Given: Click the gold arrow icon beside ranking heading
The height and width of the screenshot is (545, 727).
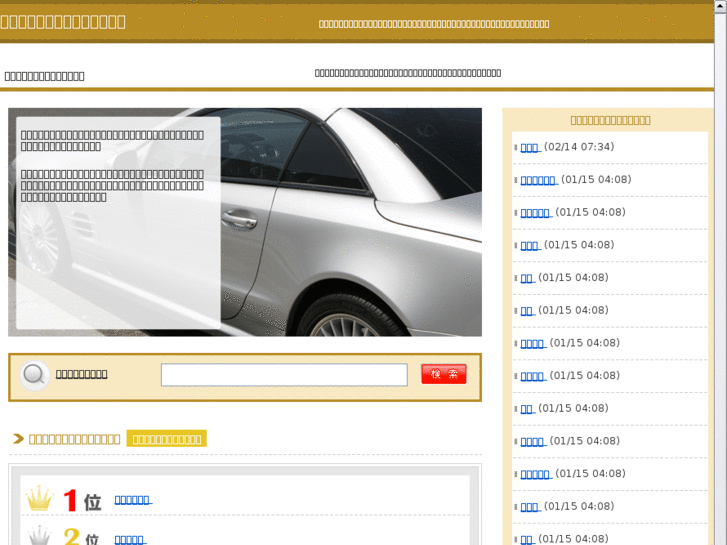Looking at the screenshot, I should click(x=18, y=439).
